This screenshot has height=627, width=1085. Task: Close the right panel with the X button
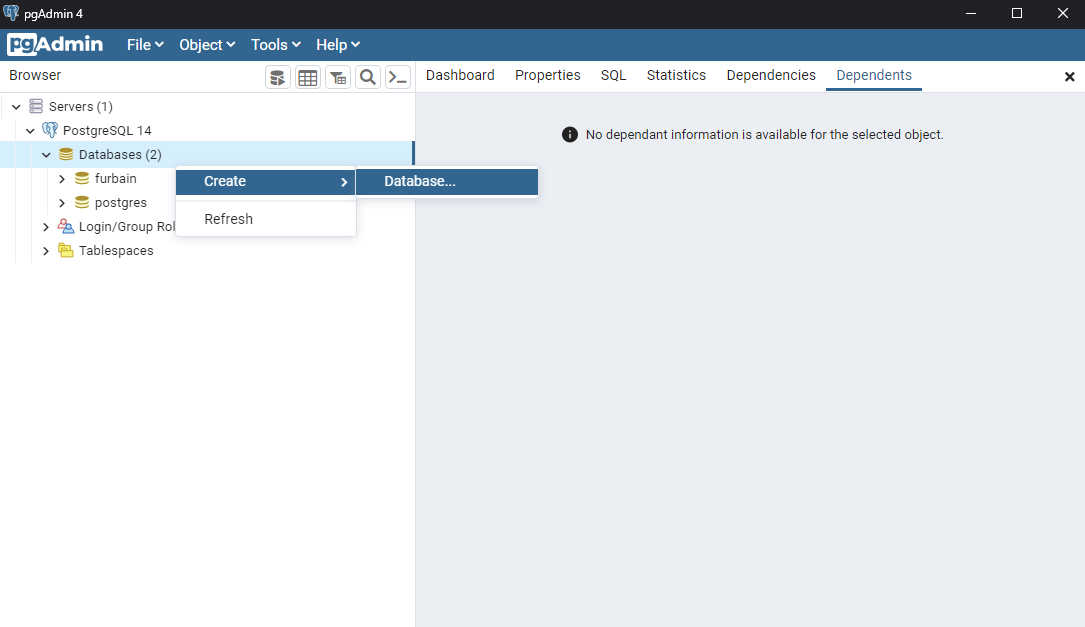pos(1070,77)
